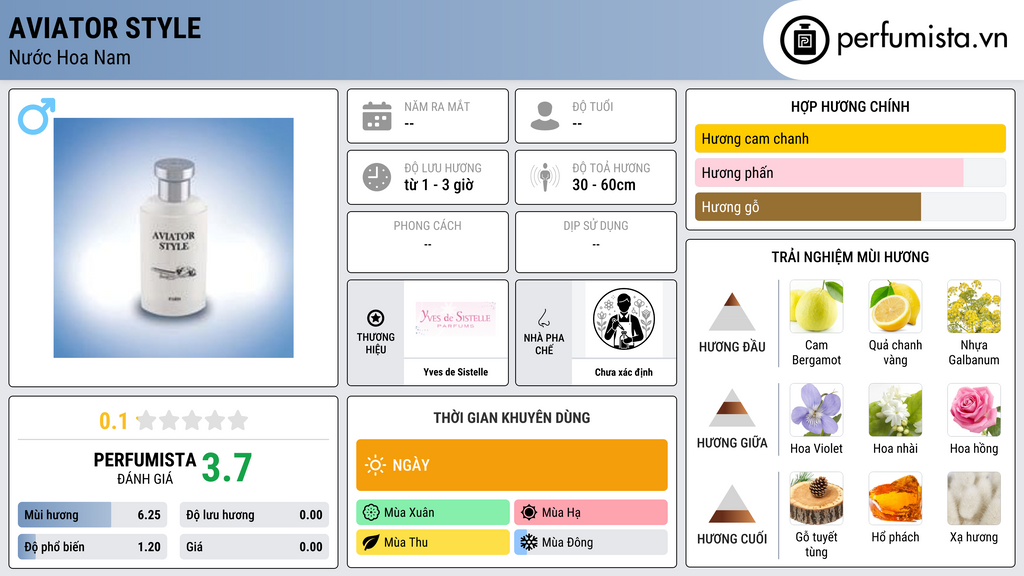This screenshot has height=576, width=1024.
Task: Click the star badge icon above Thương hiệu
Action: (x=376, y=318)
